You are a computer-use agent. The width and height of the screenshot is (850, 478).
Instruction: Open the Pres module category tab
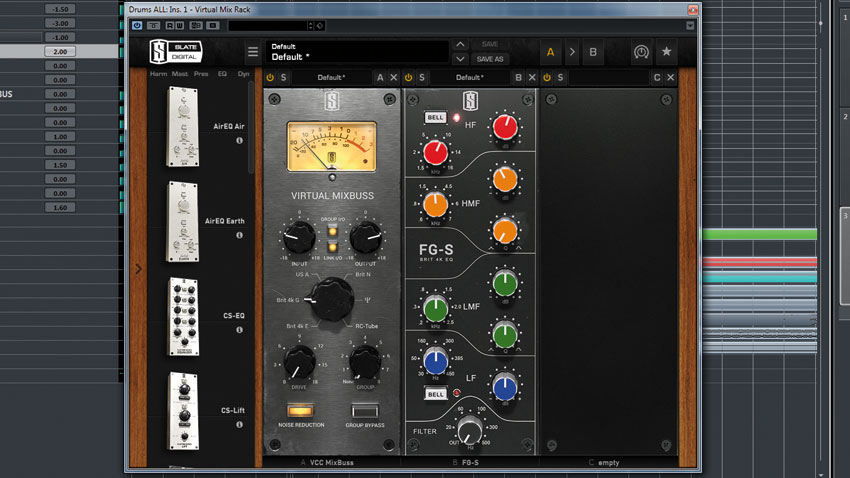click(201, 74)
